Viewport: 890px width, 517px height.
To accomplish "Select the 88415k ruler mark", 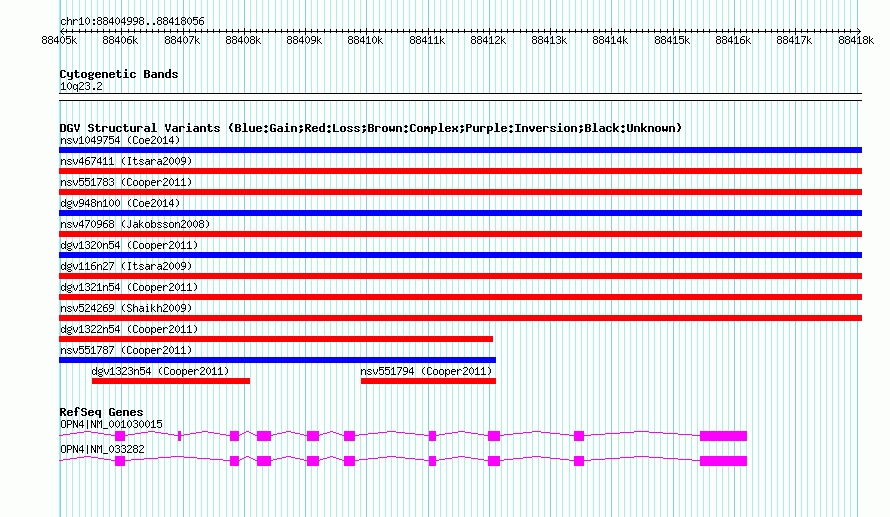I will 672,40.
